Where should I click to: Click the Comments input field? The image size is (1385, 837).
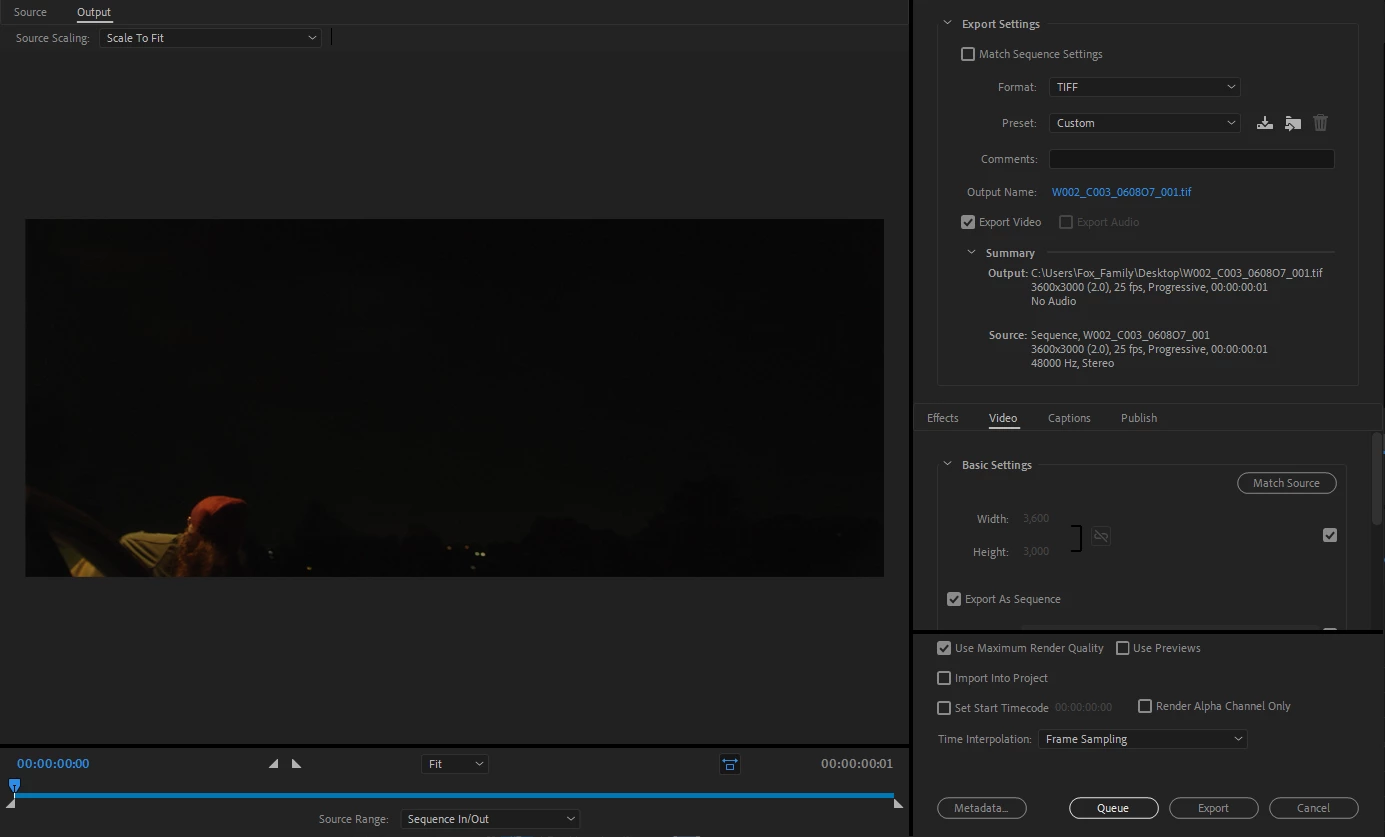point(1192,159)
